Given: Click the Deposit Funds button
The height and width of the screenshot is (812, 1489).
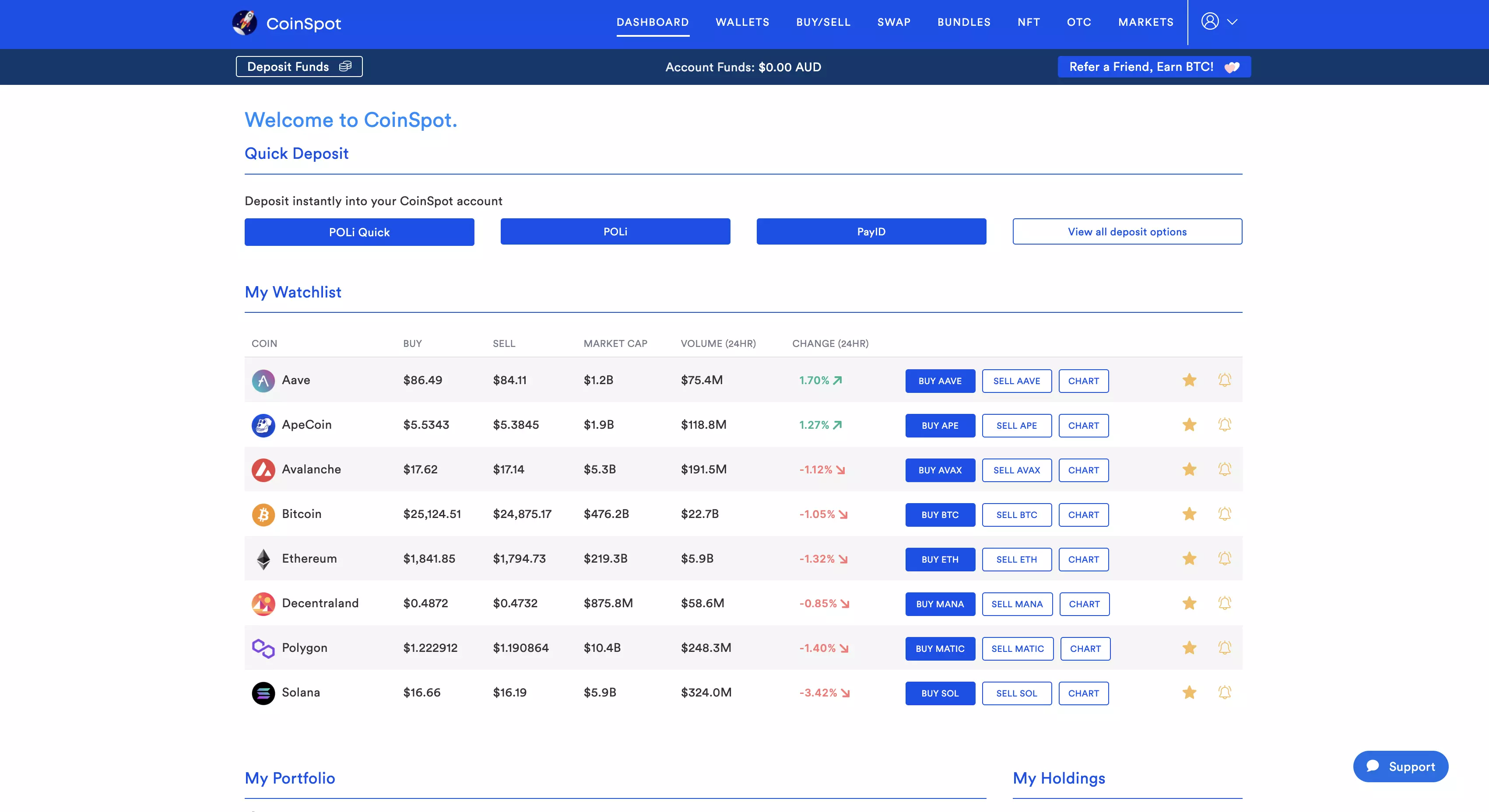Looking at the screenshot, I should coord(299,66).
